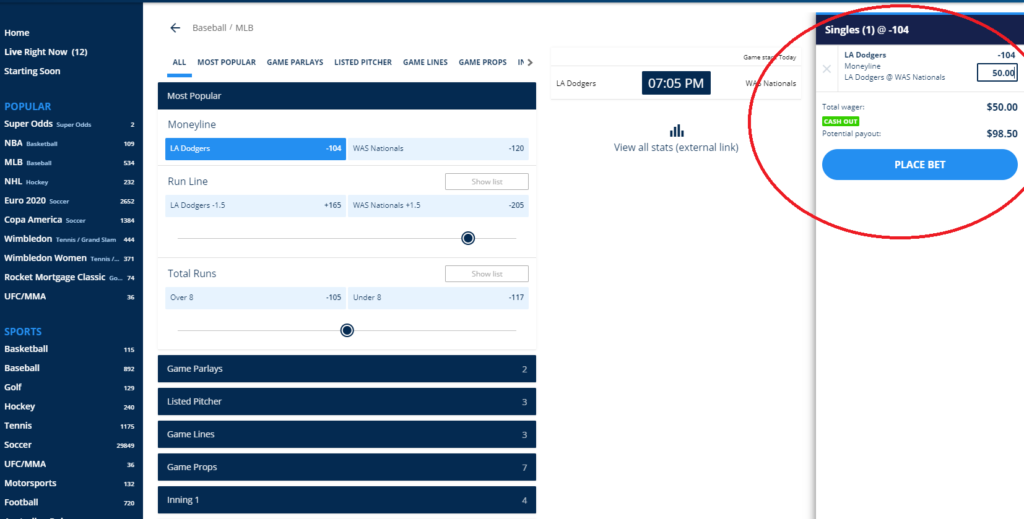Viewport: 1024px width, 519px height.
Task: Open Tennis under Sports
Action: tap(69, 426)
